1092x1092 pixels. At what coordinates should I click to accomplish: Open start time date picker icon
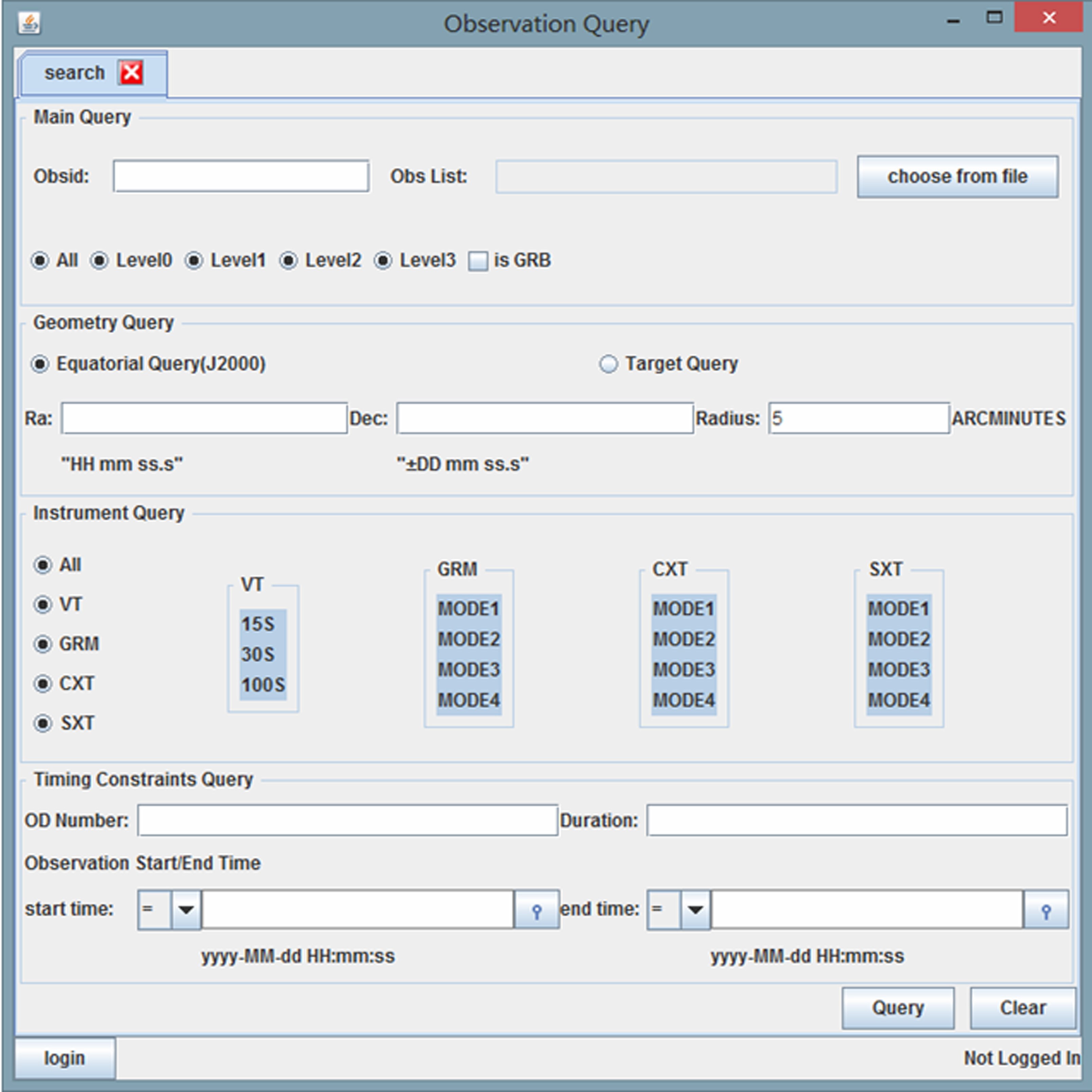536,910
